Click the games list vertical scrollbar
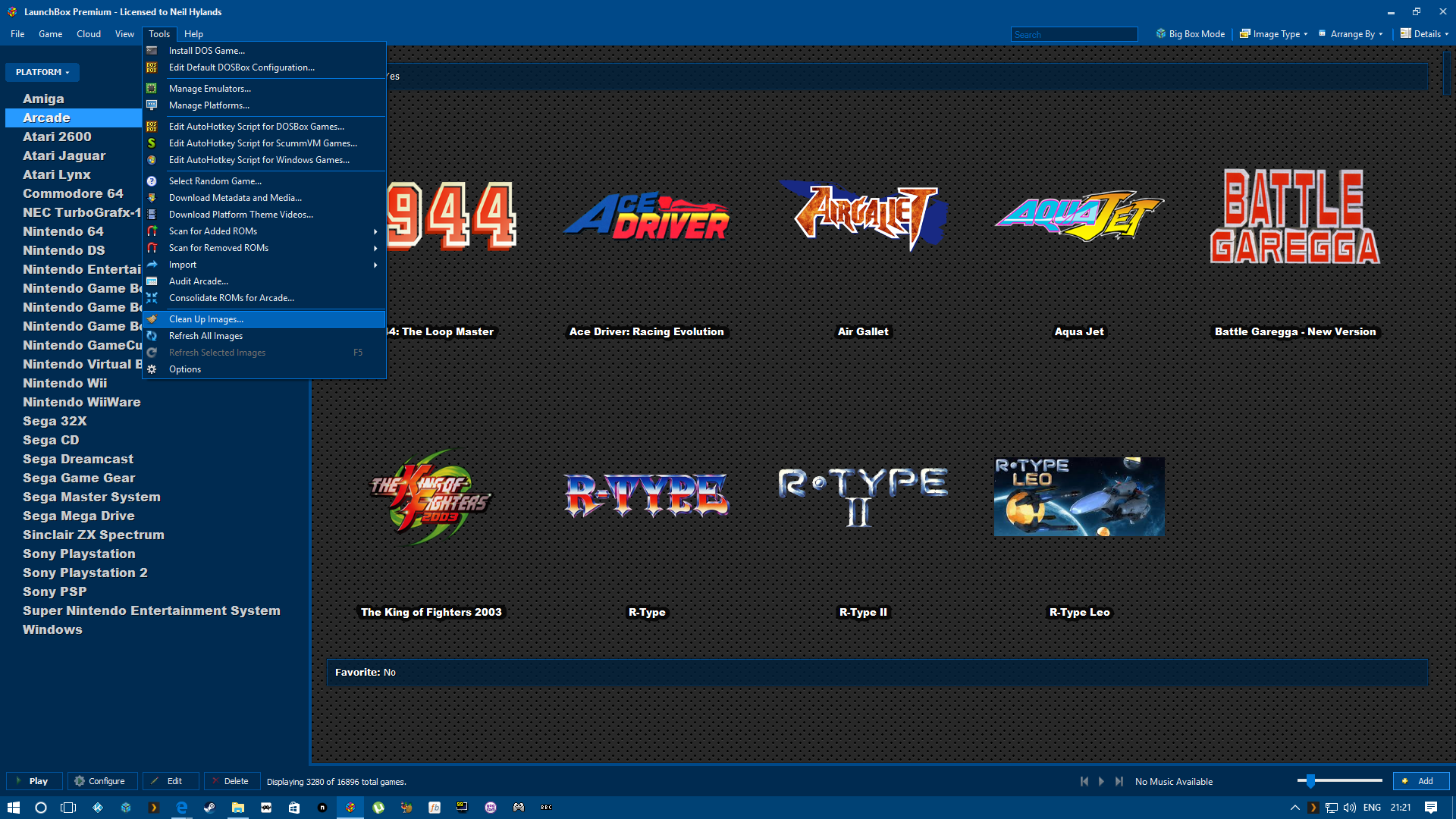The width and height of the screenshot is (1456, 819). 1448,73
